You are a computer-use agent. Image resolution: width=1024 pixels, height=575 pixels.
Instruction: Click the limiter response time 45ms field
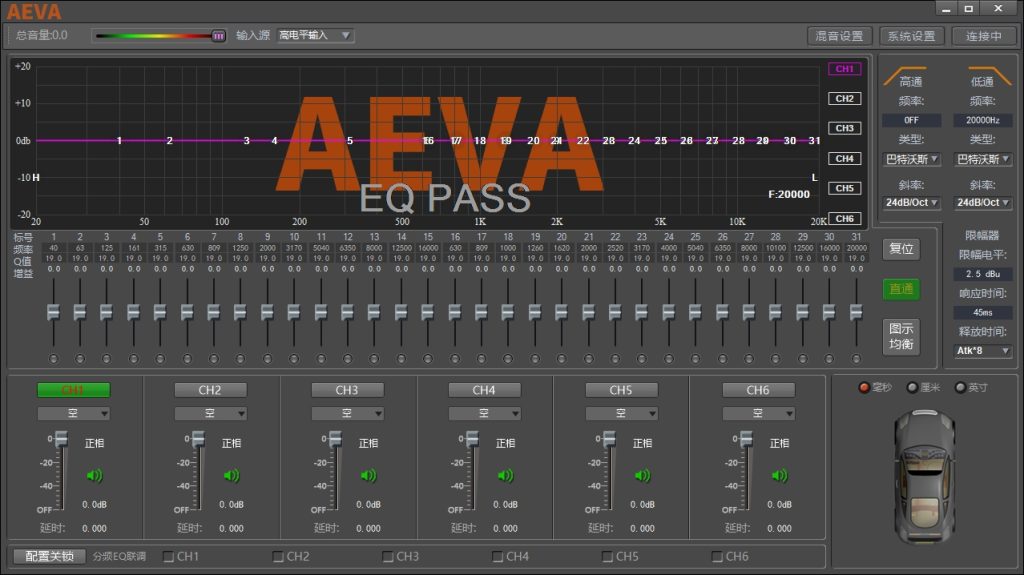click(982, 312)
